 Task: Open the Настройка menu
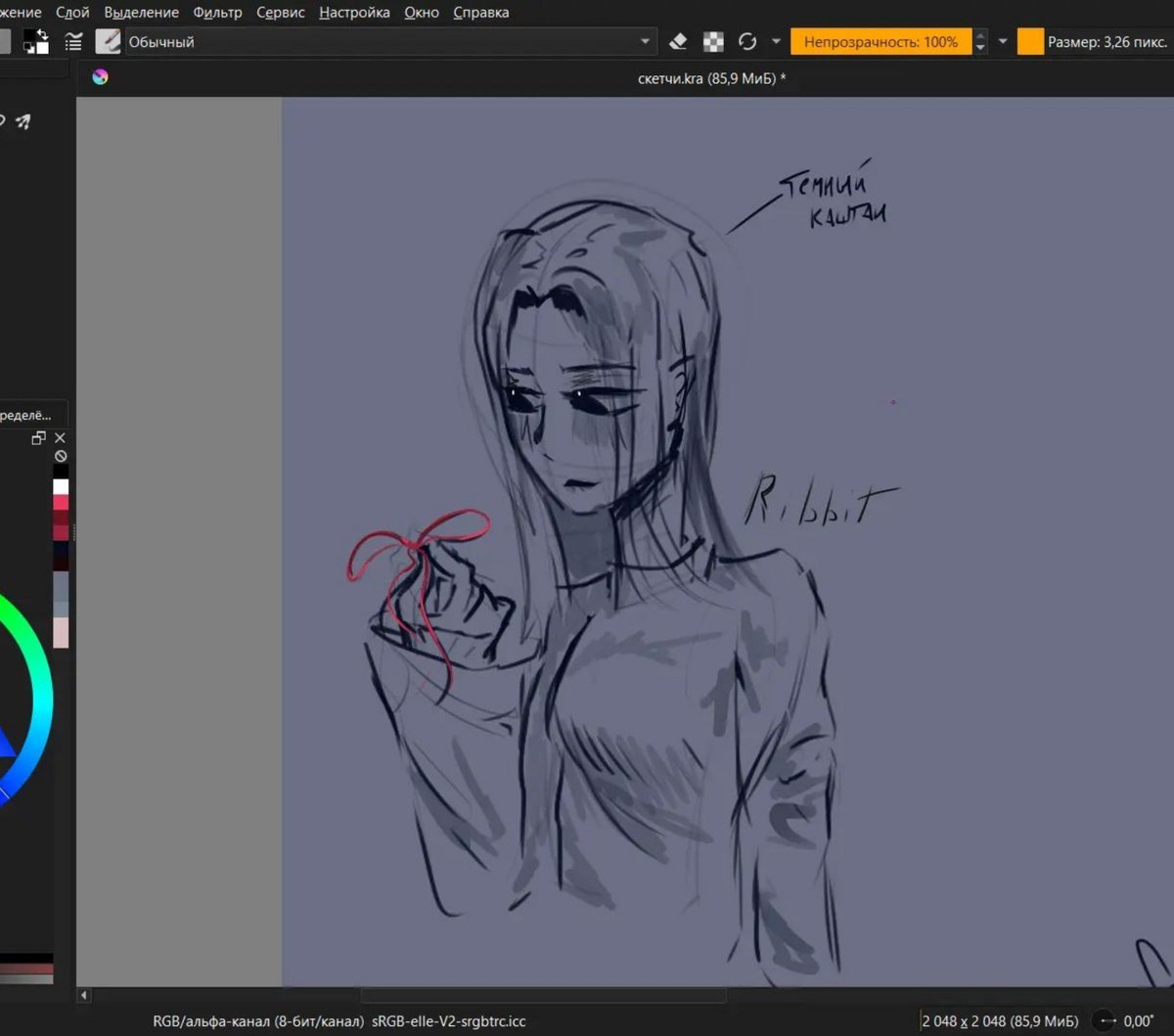(x=354, y=13)
